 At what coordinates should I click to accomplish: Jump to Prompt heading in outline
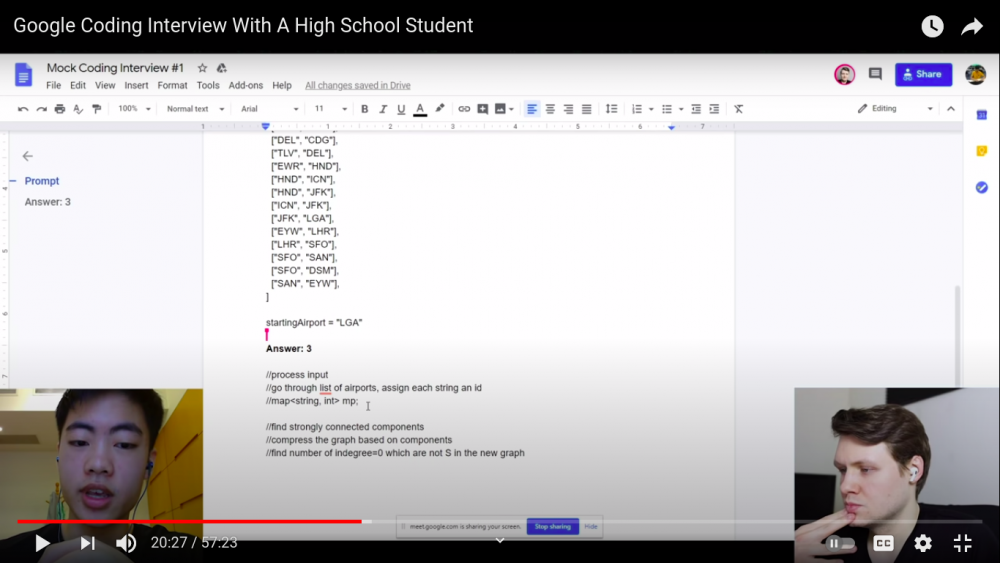[x=42, y=181]
